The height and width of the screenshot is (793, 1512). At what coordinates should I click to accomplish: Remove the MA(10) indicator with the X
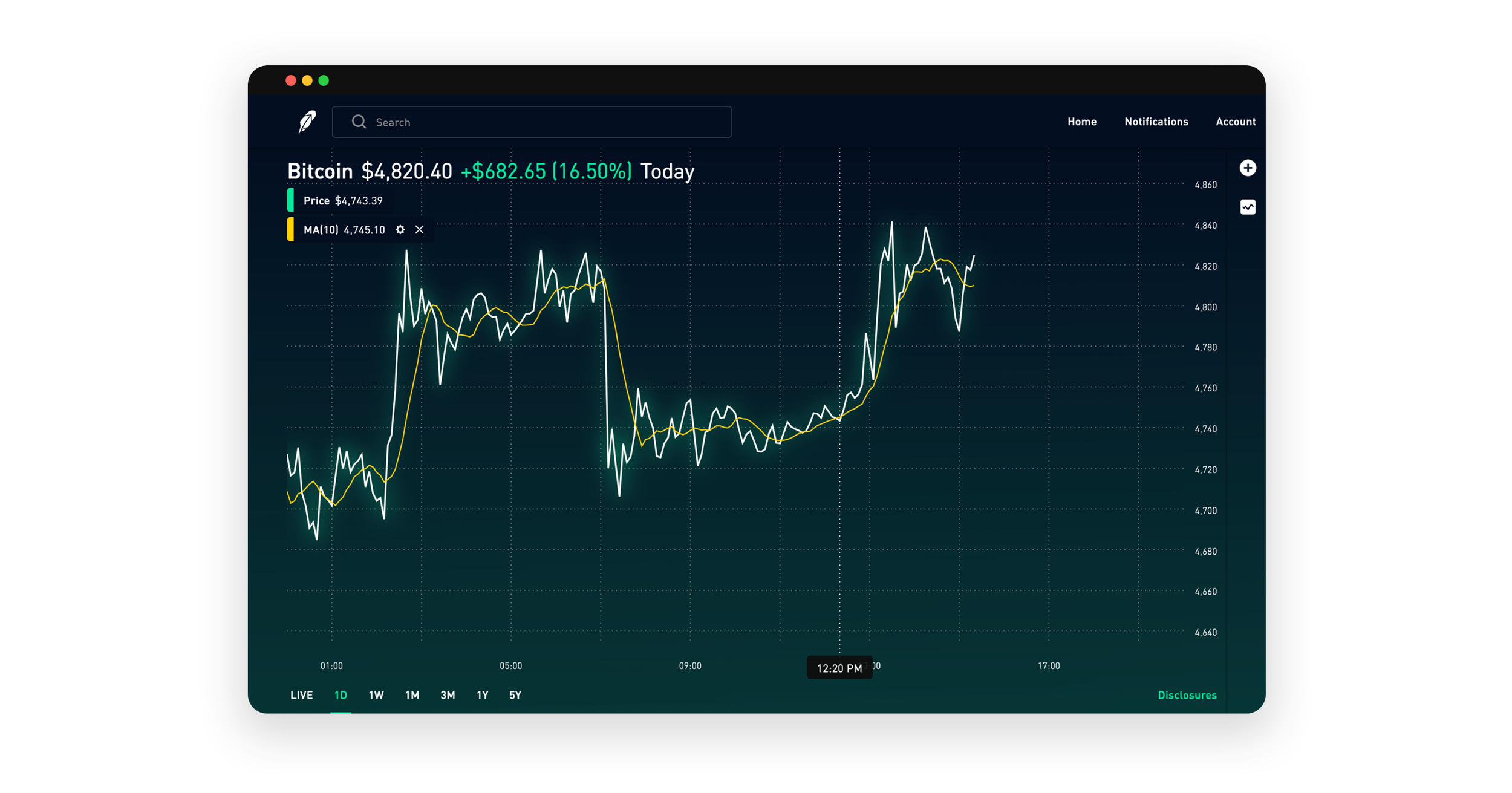(x=420, y=230)
